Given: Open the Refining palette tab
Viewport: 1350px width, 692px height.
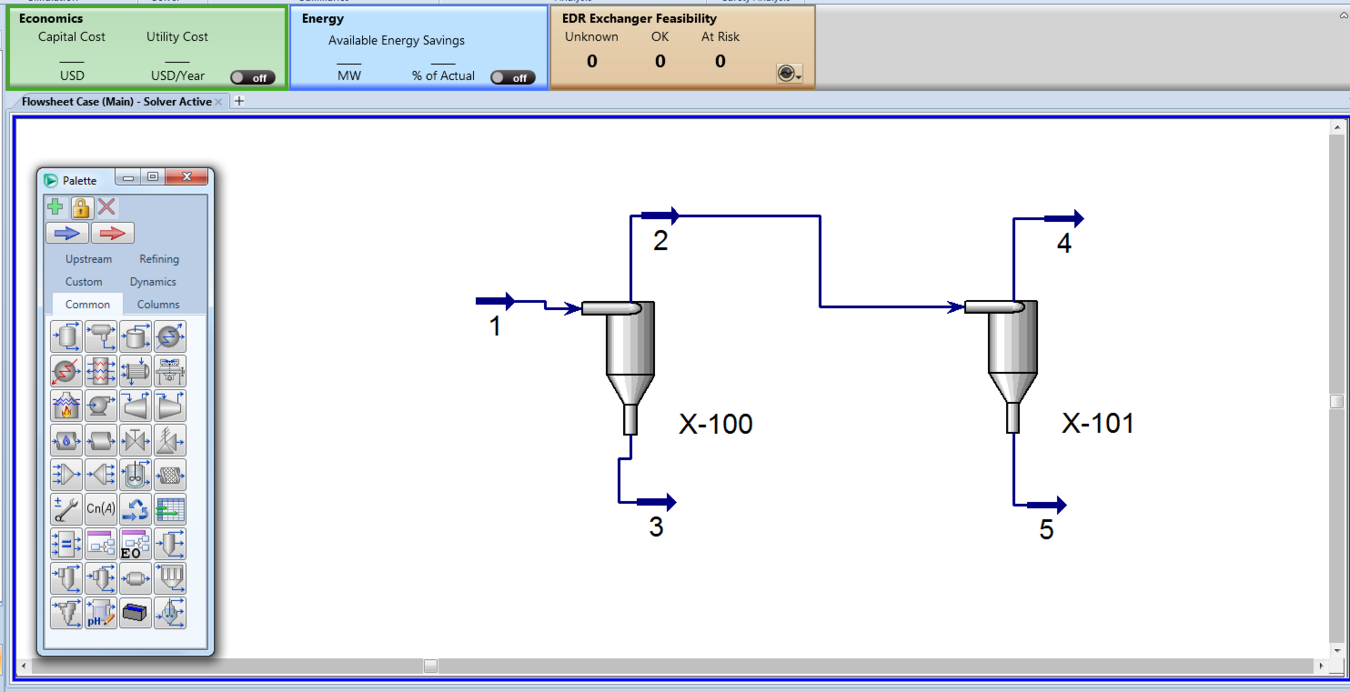Looking at the screenshot, I should pos(159,259).
